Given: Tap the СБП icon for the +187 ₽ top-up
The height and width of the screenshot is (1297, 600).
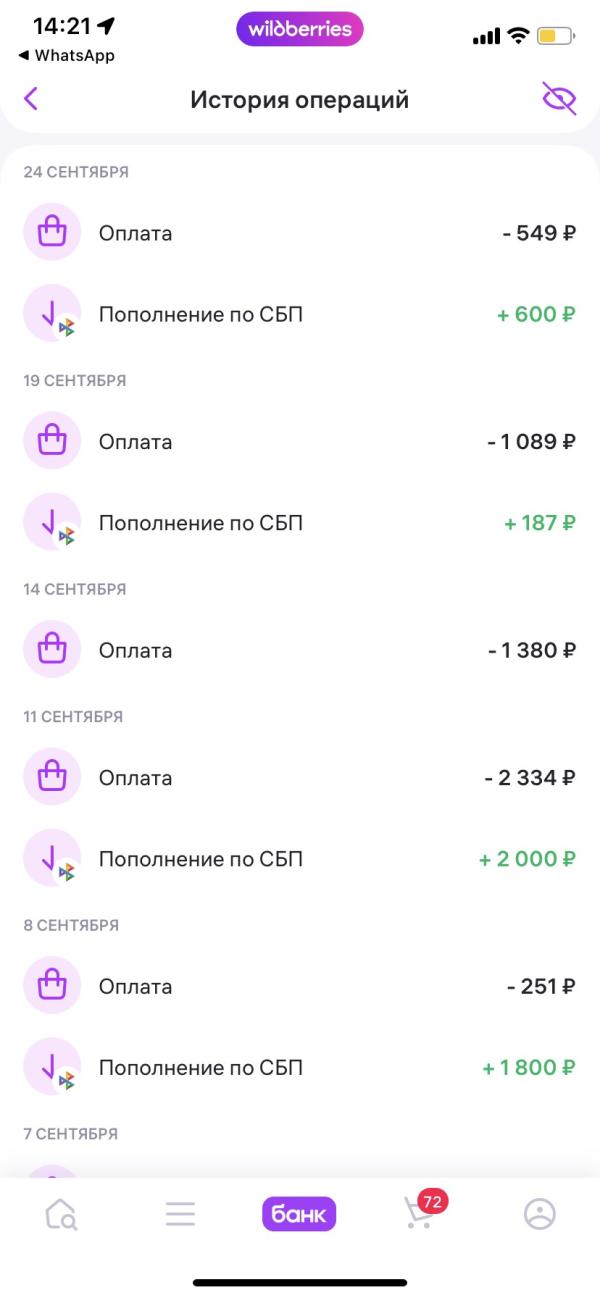Looking at the screenshot, I should point(52,523).
